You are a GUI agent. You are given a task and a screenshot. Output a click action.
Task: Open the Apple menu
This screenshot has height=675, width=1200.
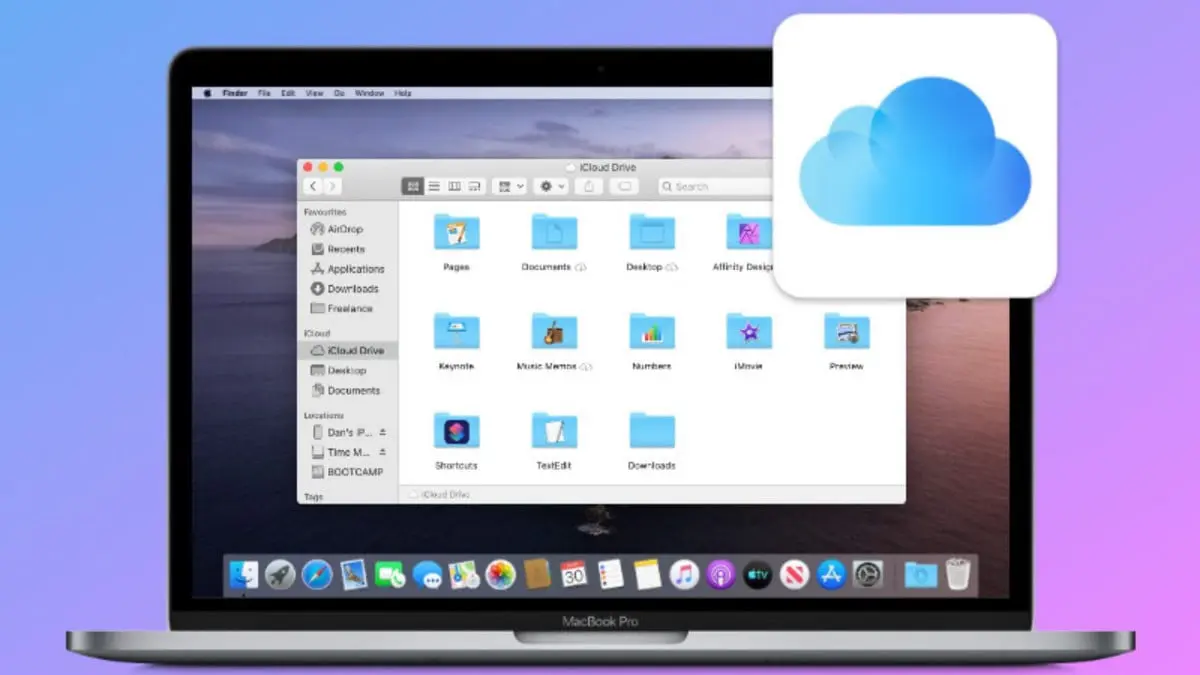pyautogui.click(x=208, y=93)
